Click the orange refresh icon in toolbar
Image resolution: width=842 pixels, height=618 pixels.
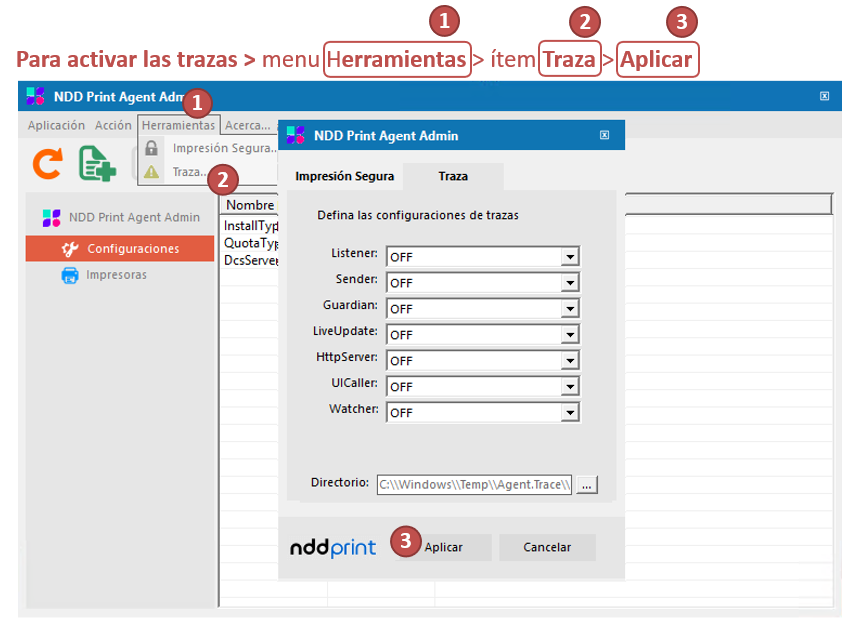47,163
